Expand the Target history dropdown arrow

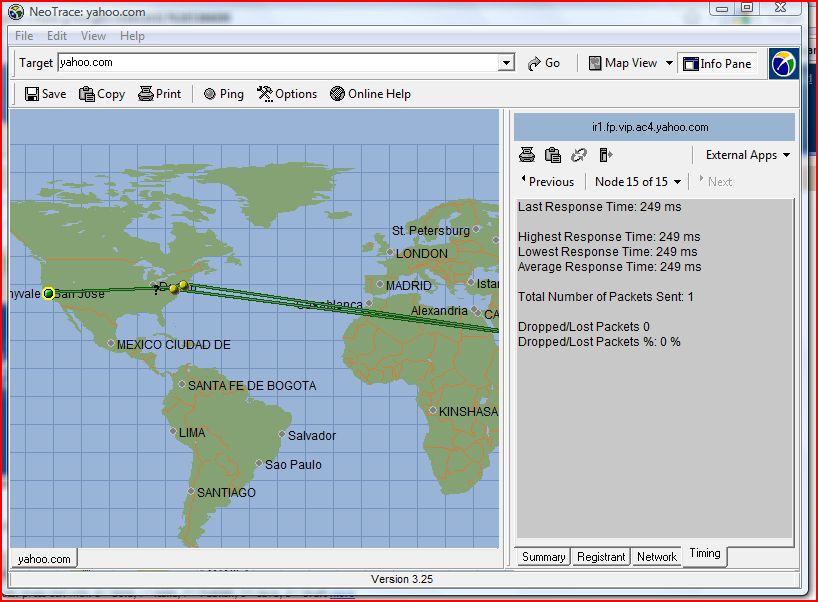coord(506,63)
